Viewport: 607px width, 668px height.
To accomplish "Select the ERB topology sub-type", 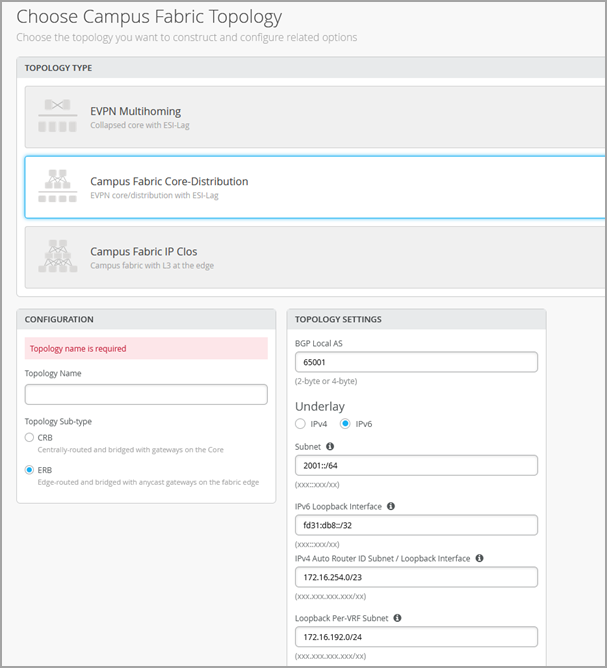I will (30, 469).
